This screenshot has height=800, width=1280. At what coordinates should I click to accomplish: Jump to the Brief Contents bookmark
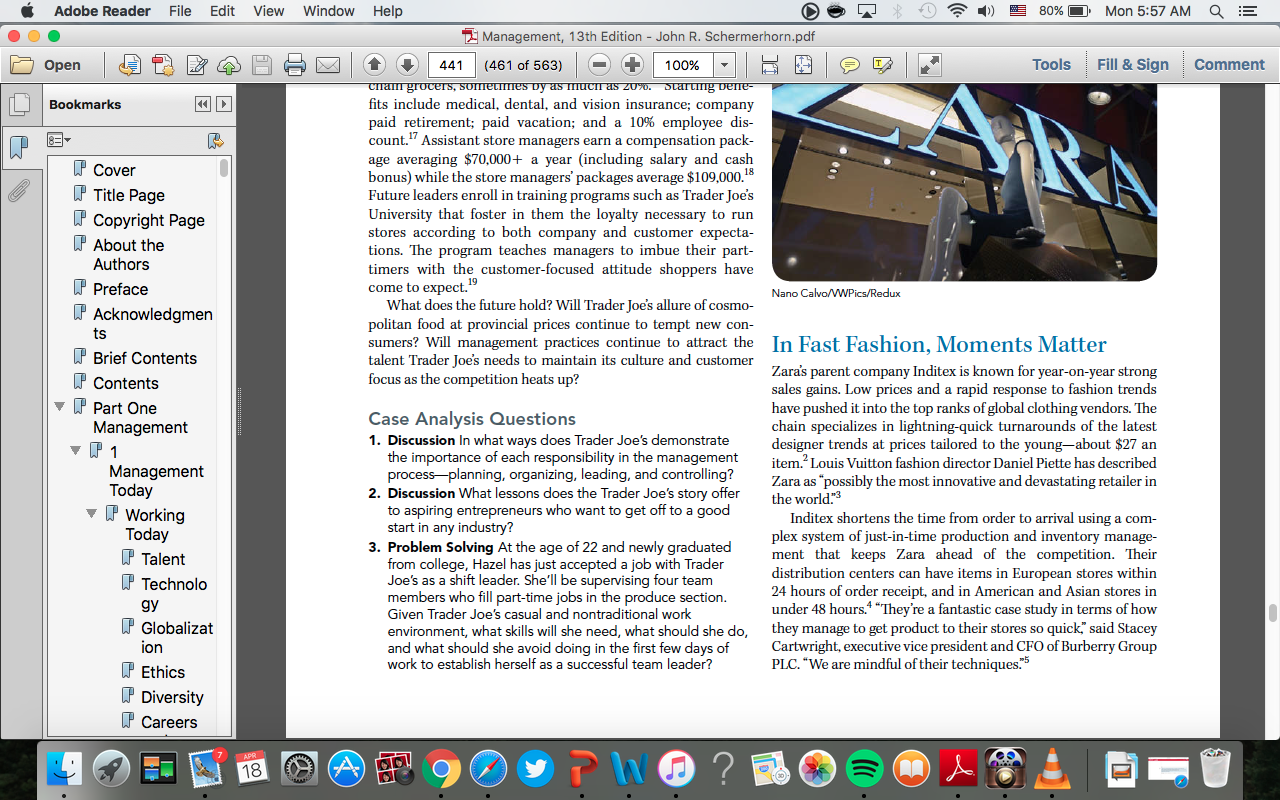coord(145,358)
